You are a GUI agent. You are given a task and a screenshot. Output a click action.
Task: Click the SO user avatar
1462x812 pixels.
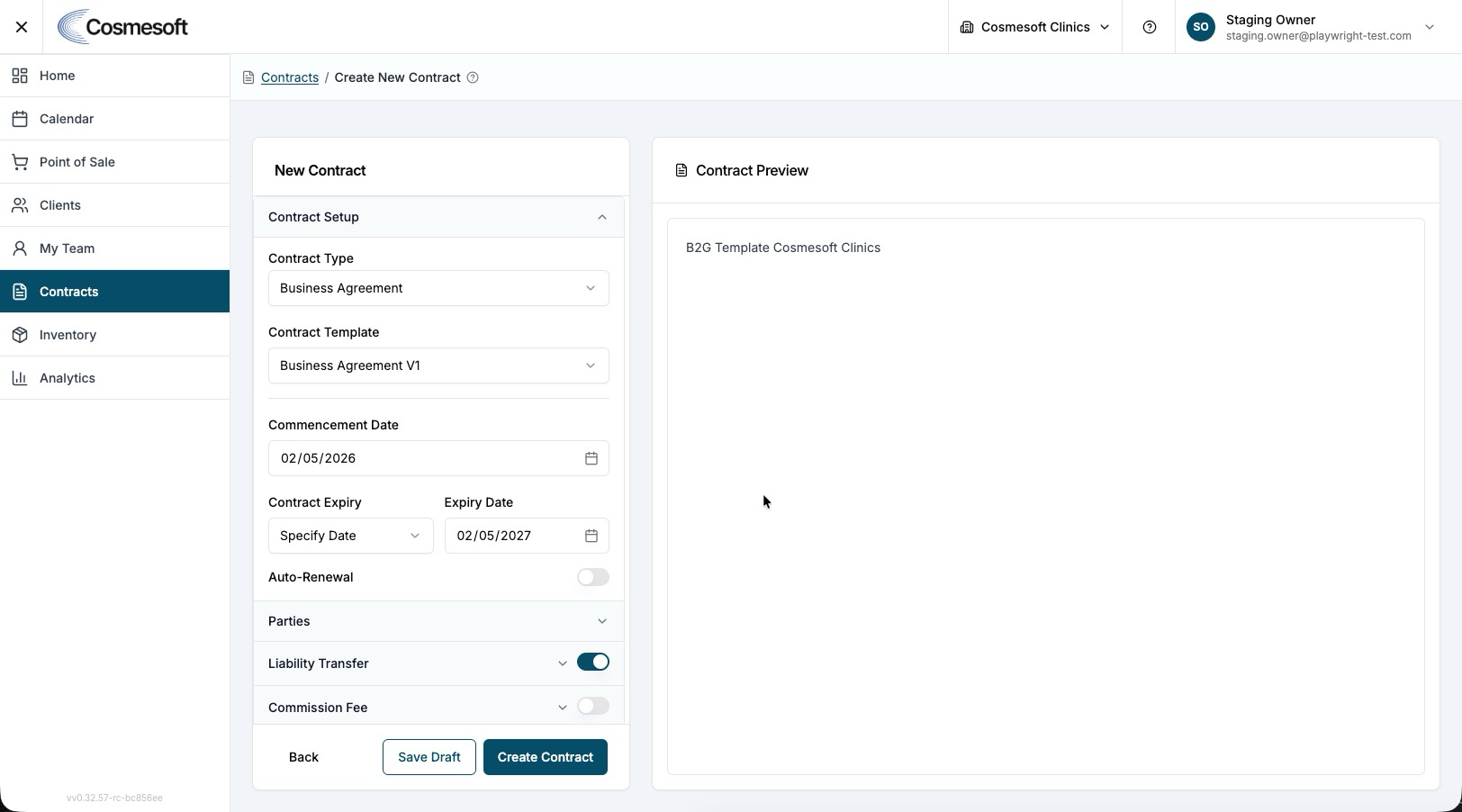pos(1201,27)
